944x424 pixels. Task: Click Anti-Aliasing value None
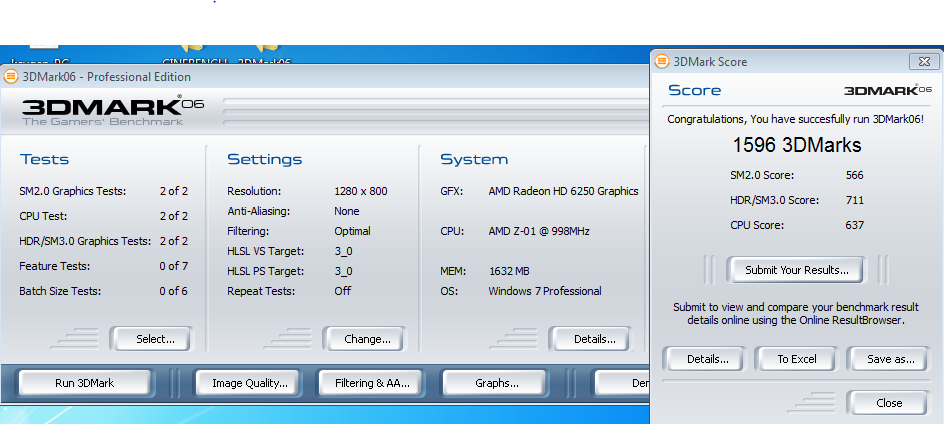[x=346, y=211]
